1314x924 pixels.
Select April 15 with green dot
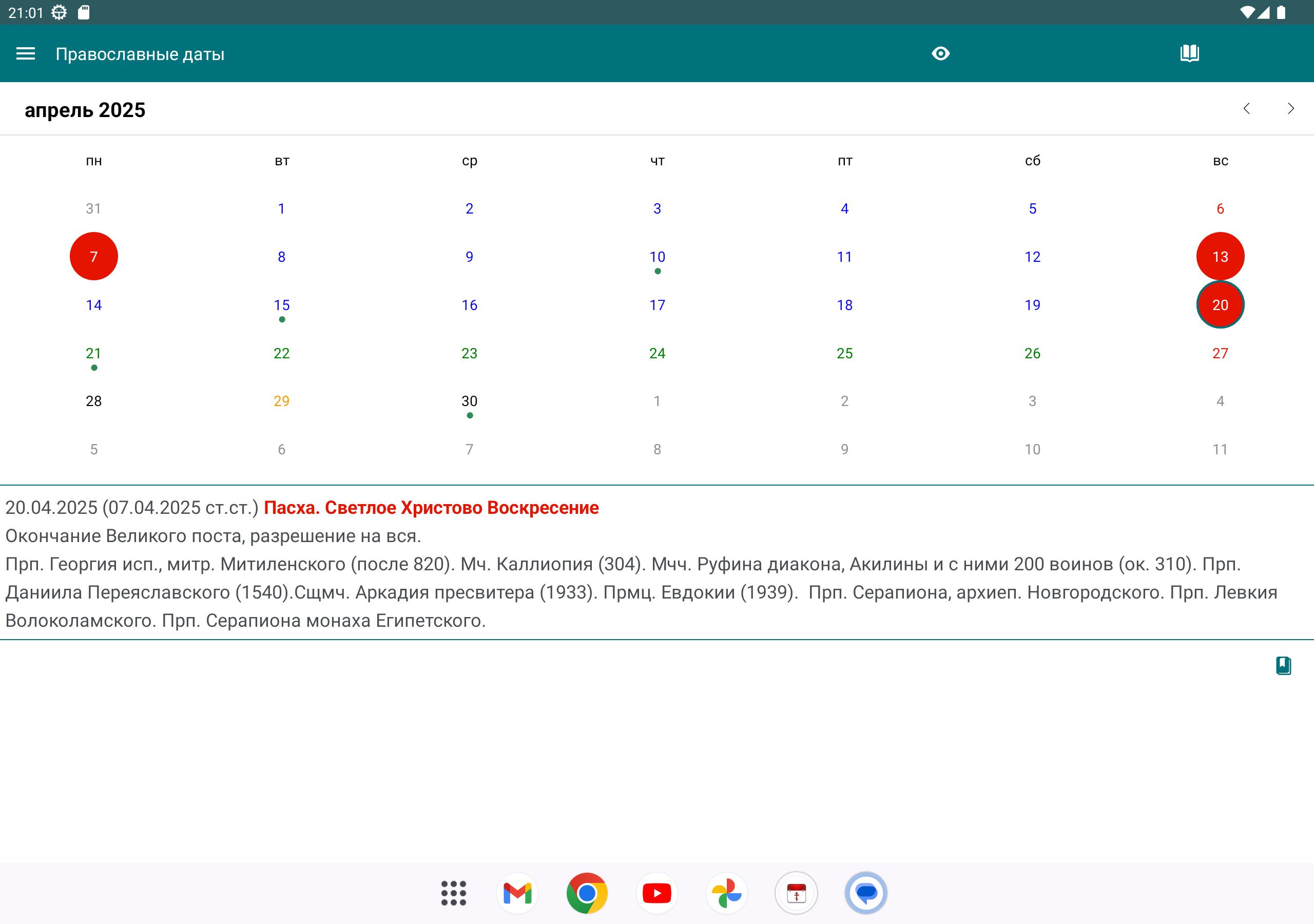pos(282,305)
